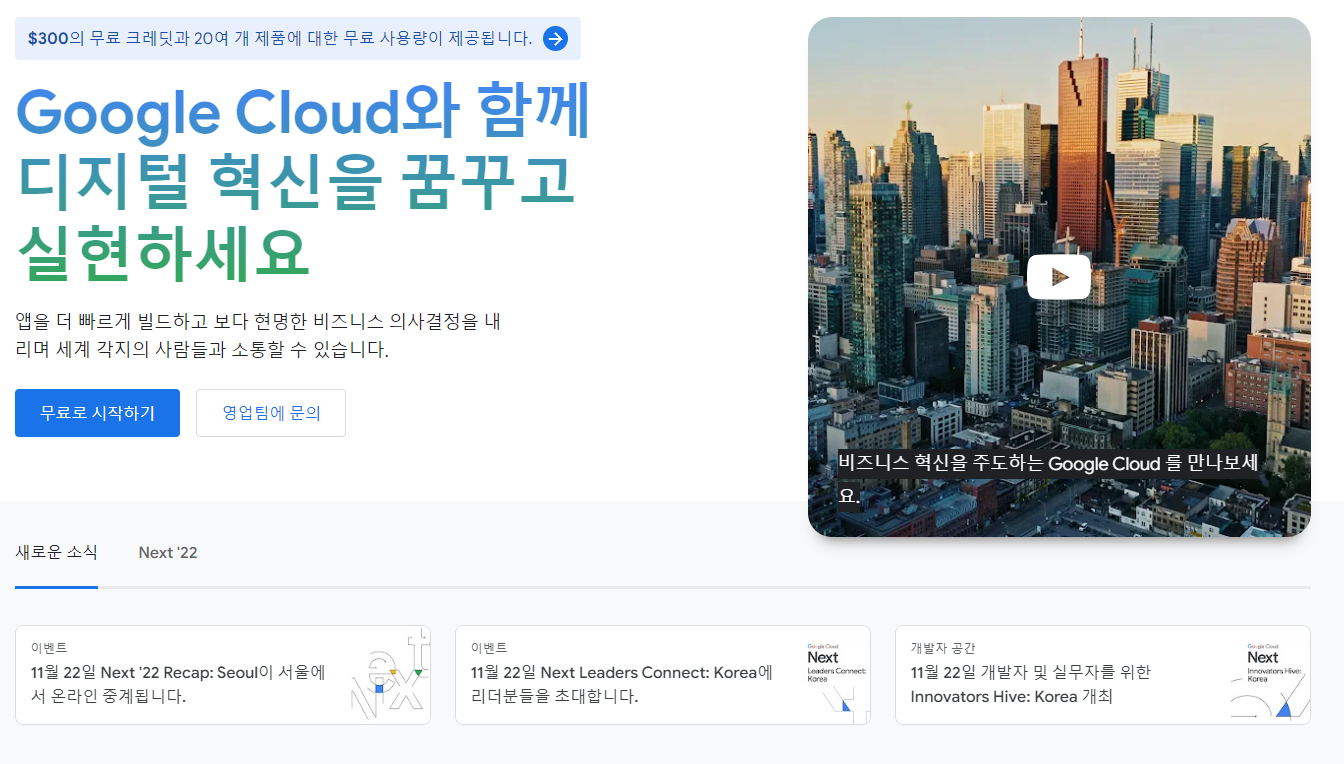Screen dimensions: 1344x764
Task: Click the blue arrow icon in the $300 credit banner
Action: click(555, 39)
